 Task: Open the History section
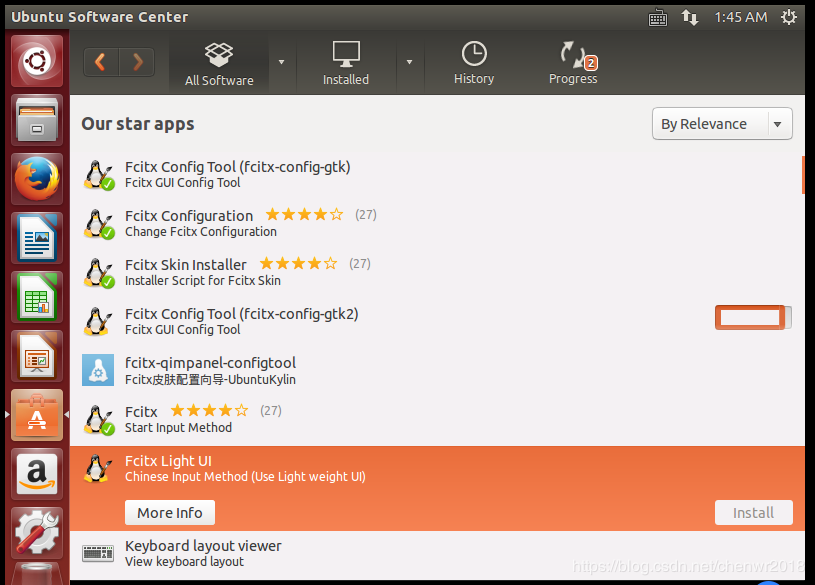(474, 63)
